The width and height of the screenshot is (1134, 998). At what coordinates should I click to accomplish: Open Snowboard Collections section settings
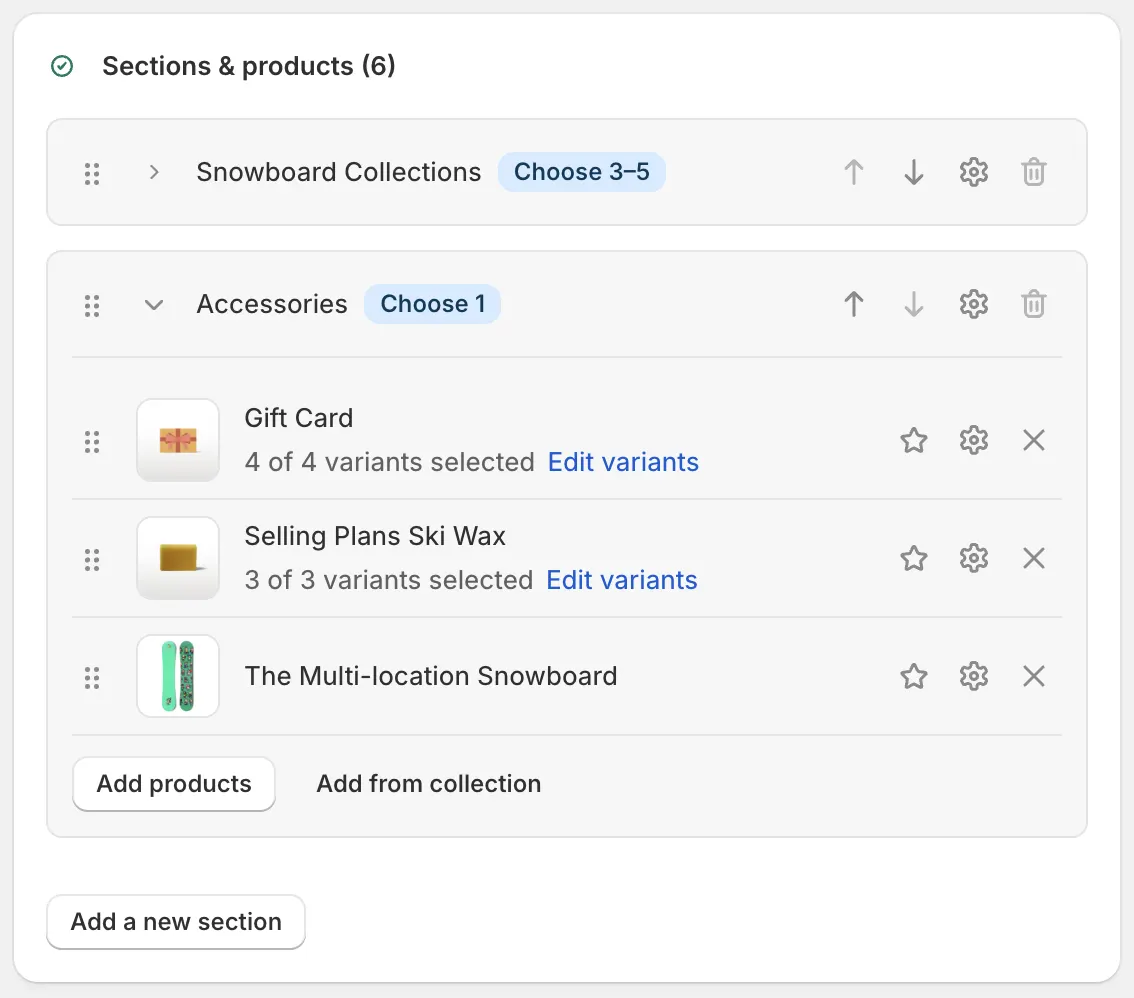[x=973, y=173]
